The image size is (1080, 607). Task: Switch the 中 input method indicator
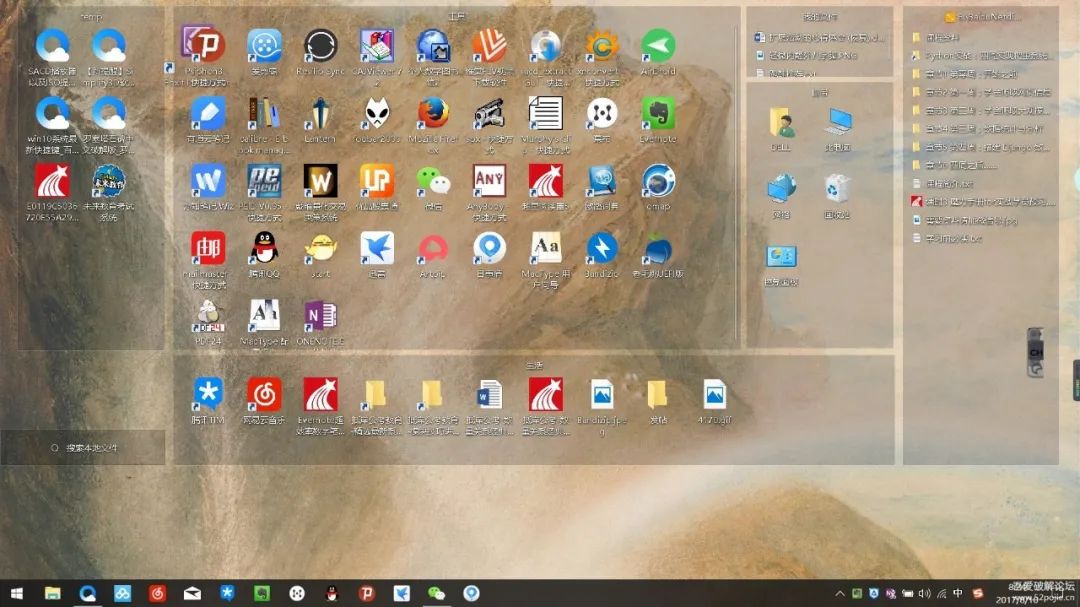coord(958,593)
